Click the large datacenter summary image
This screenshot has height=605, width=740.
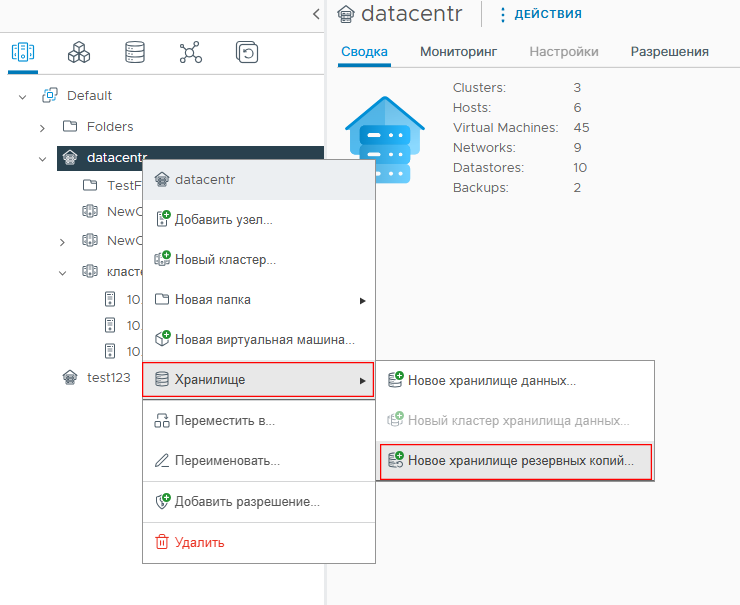(x=385, y=139)
